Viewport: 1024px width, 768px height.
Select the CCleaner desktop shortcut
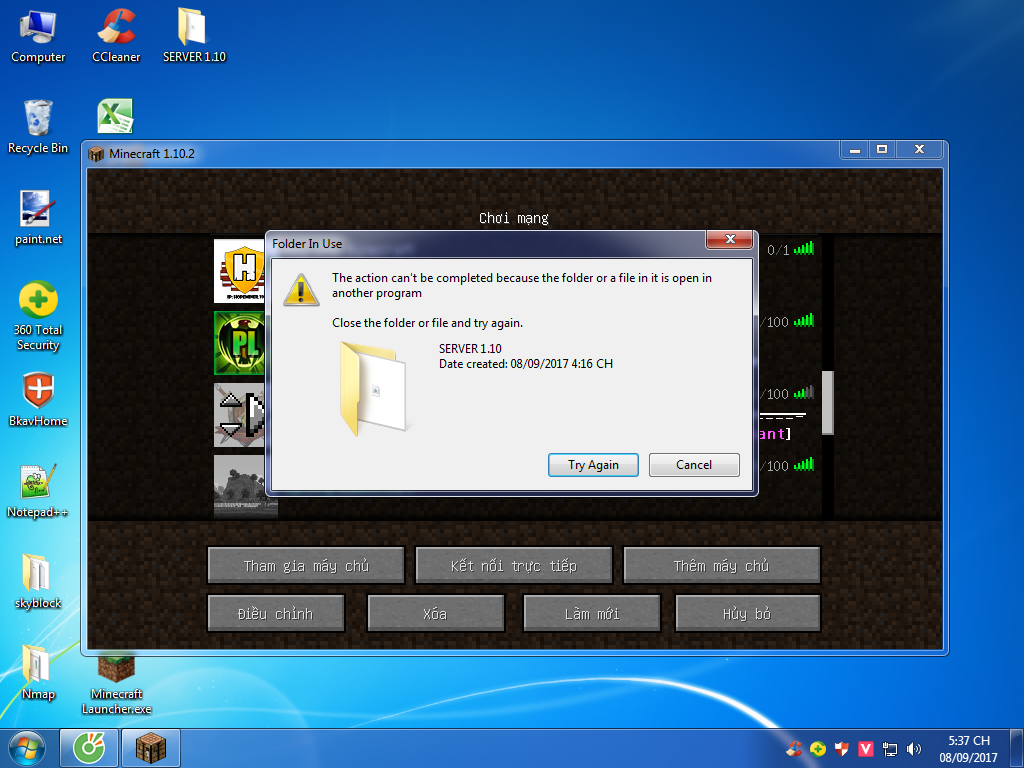(116, 37)
